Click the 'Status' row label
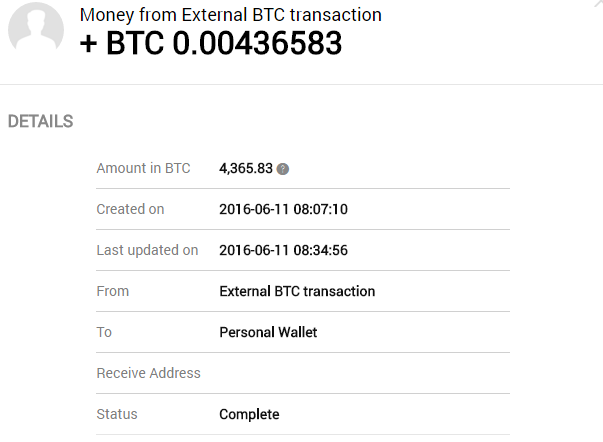 pyautogui.click(x=117, y=414)
